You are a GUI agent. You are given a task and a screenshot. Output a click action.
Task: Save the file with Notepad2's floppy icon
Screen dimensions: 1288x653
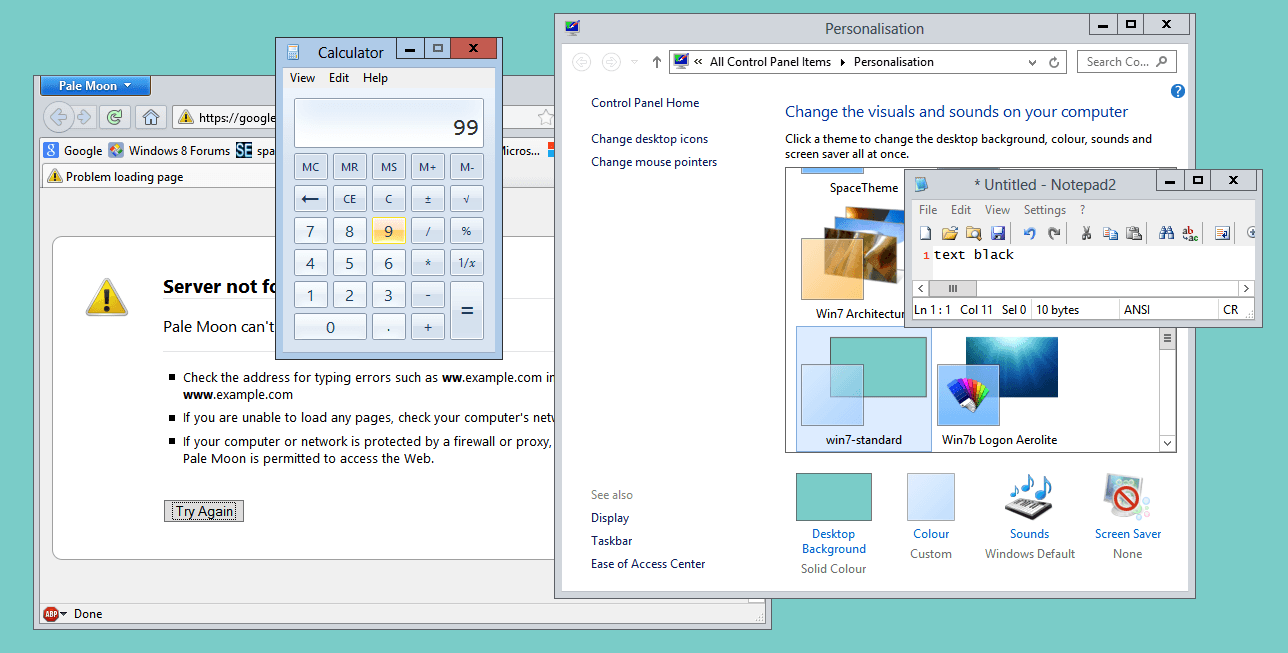tap(997, 233)
